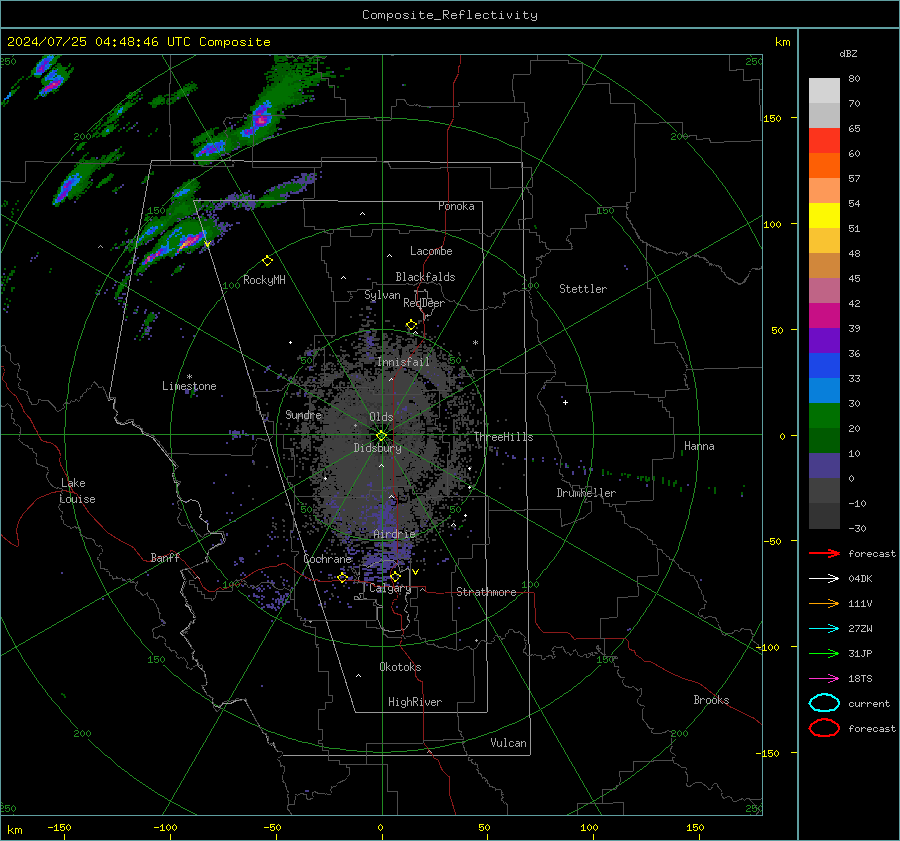Select the magenta swatch below 42 dBZ
This screenshot has height=841, width=900.
[x=824, y=315]
